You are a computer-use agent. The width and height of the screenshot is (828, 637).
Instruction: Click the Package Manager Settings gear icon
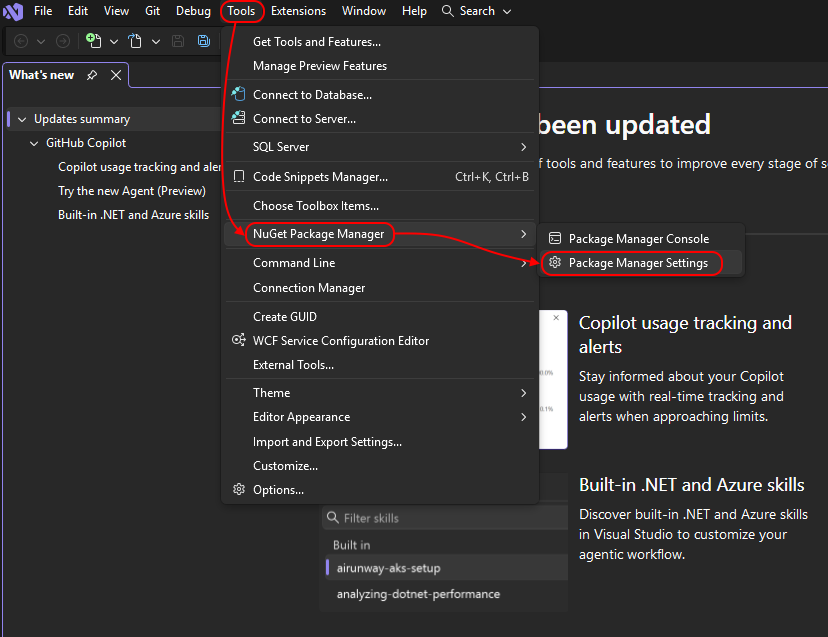[x=554, y=263]
